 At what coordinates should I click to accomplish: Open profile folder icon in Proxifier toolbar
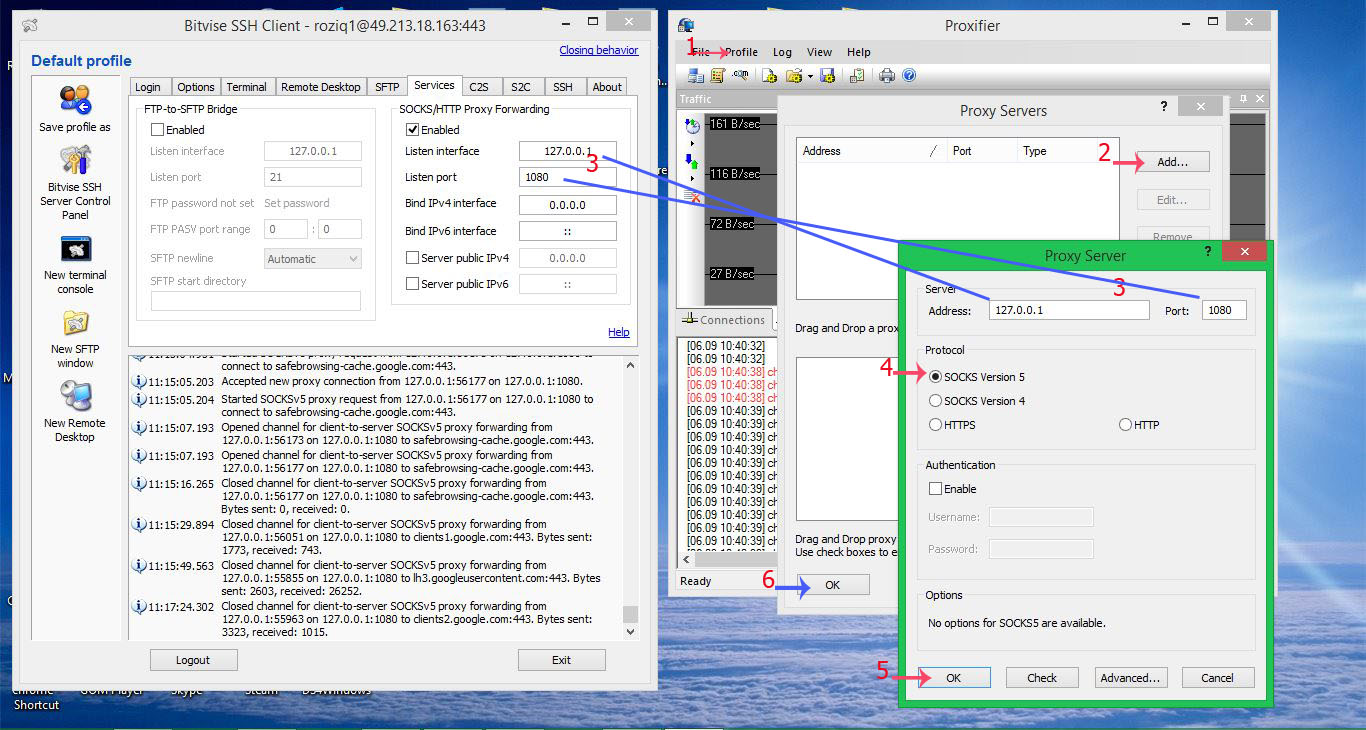794,75
